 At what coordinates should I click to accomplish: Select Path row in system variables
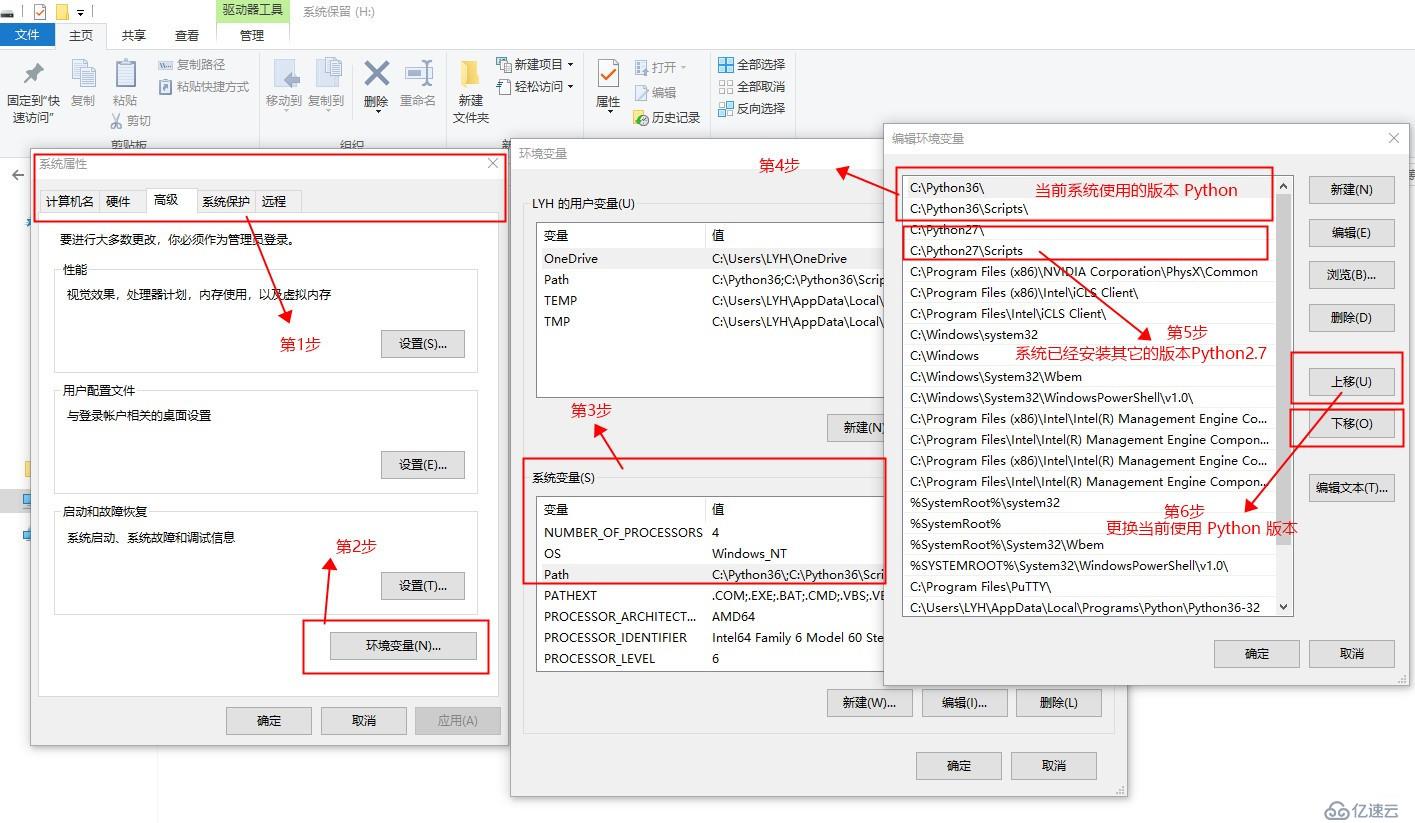coord(711,574)
